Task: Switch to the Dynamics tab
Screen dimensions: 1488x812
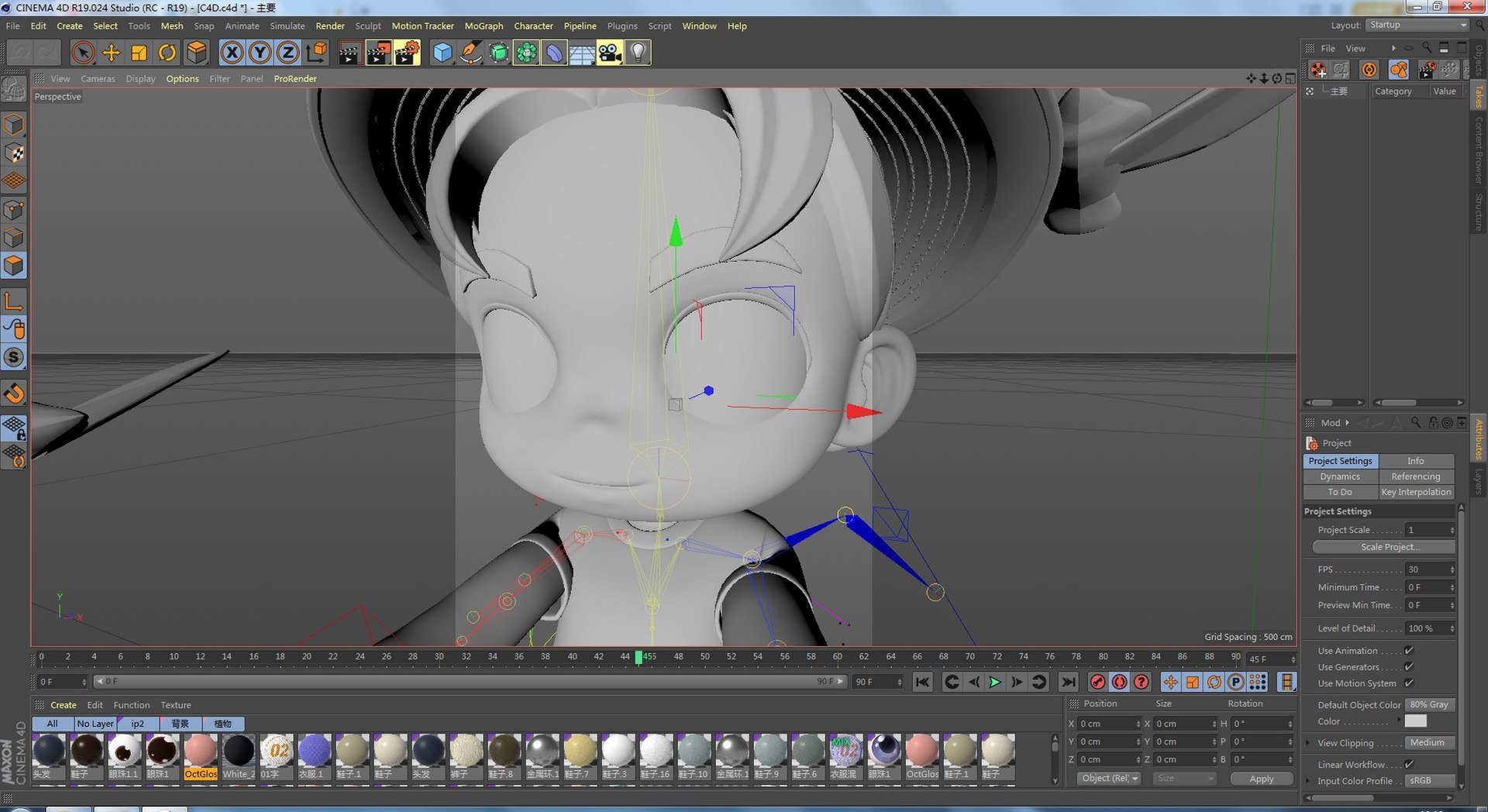Action: 1340,477
